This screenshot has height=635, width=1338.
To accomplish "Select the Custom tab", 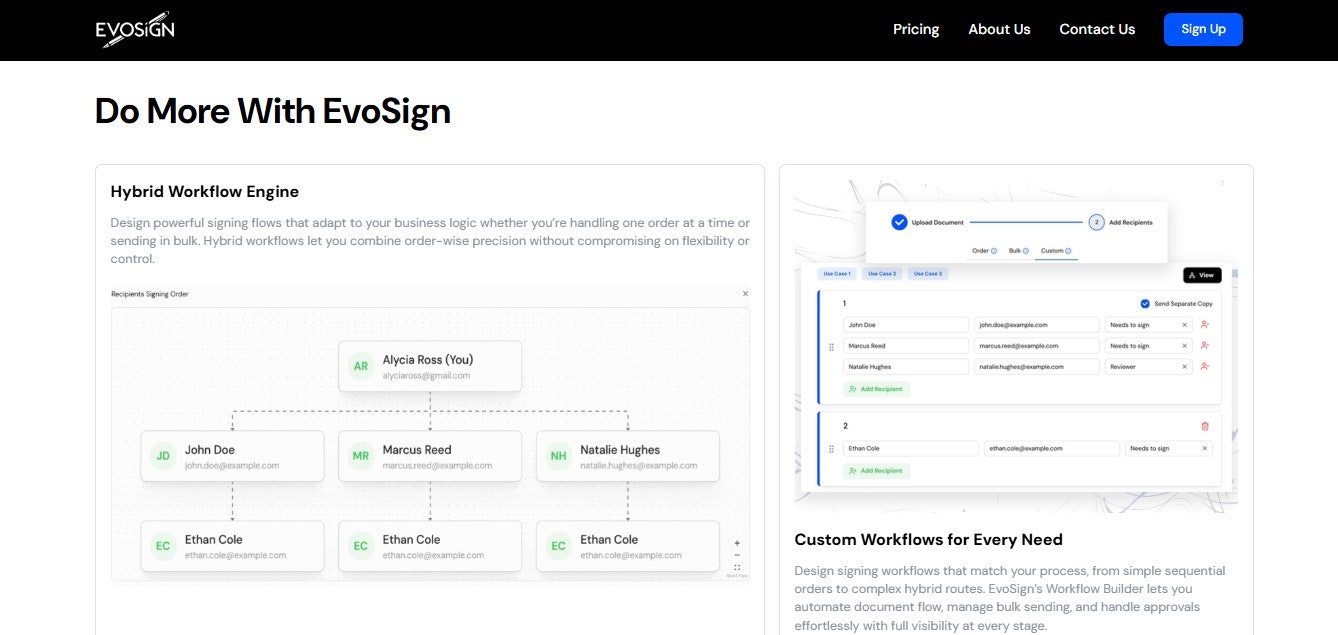I will 1056,251.
